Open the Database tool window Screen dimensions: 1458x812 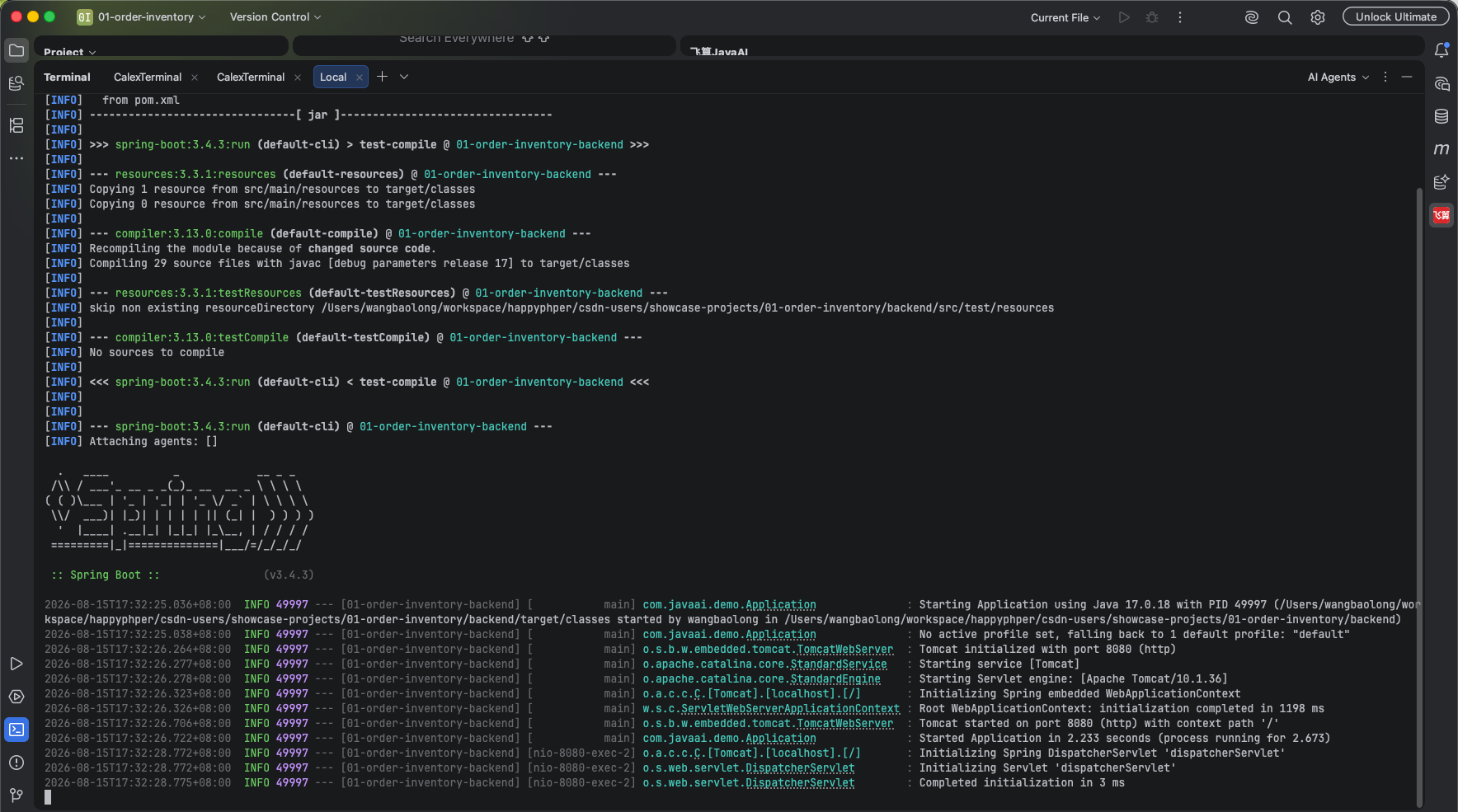point(1442,116)
